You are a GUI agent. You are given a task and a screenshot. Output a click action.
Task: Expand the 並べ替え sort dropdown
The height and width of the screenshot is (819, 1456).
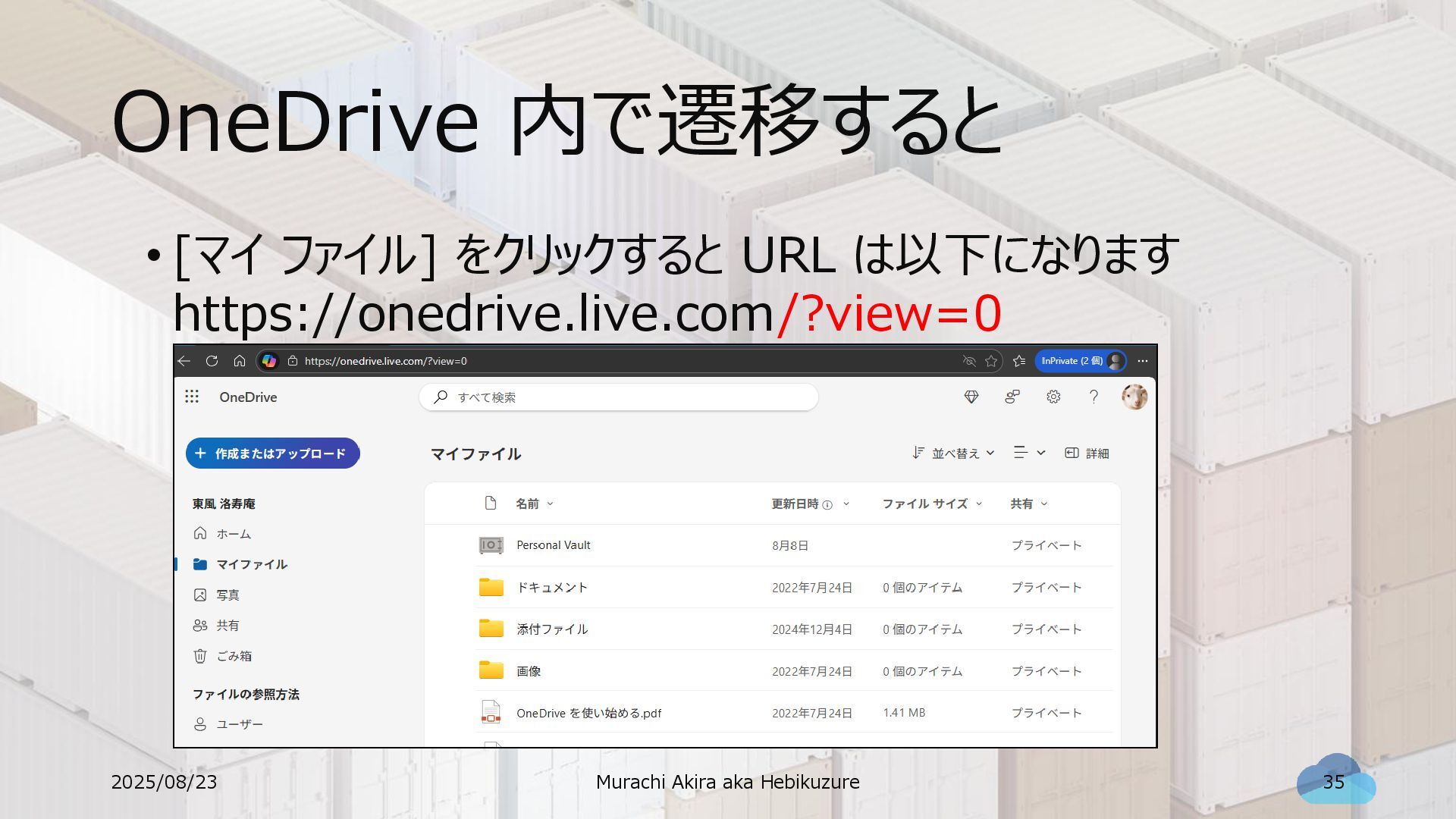click(x=953, y=453)
